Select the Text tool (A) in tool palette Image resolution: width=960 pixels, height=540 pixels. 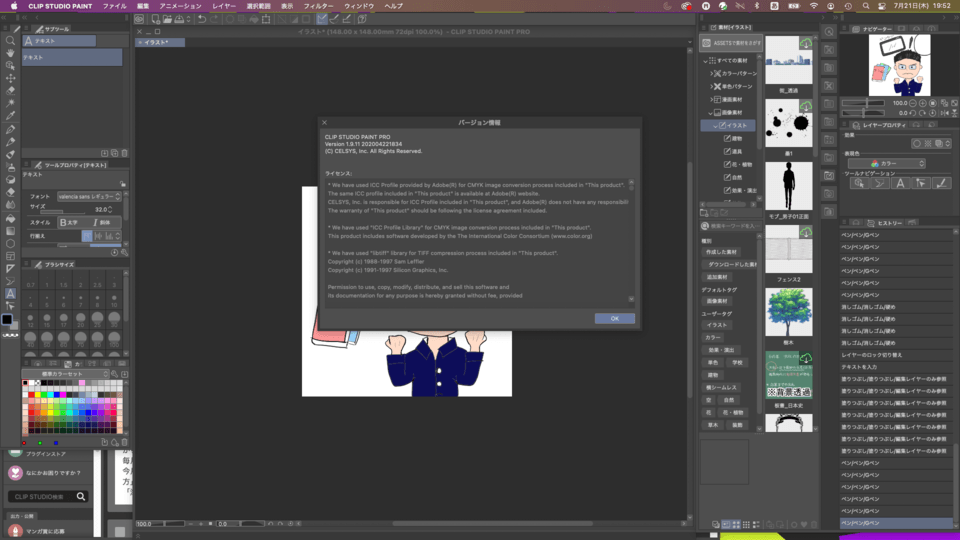[x=10, y=294]
